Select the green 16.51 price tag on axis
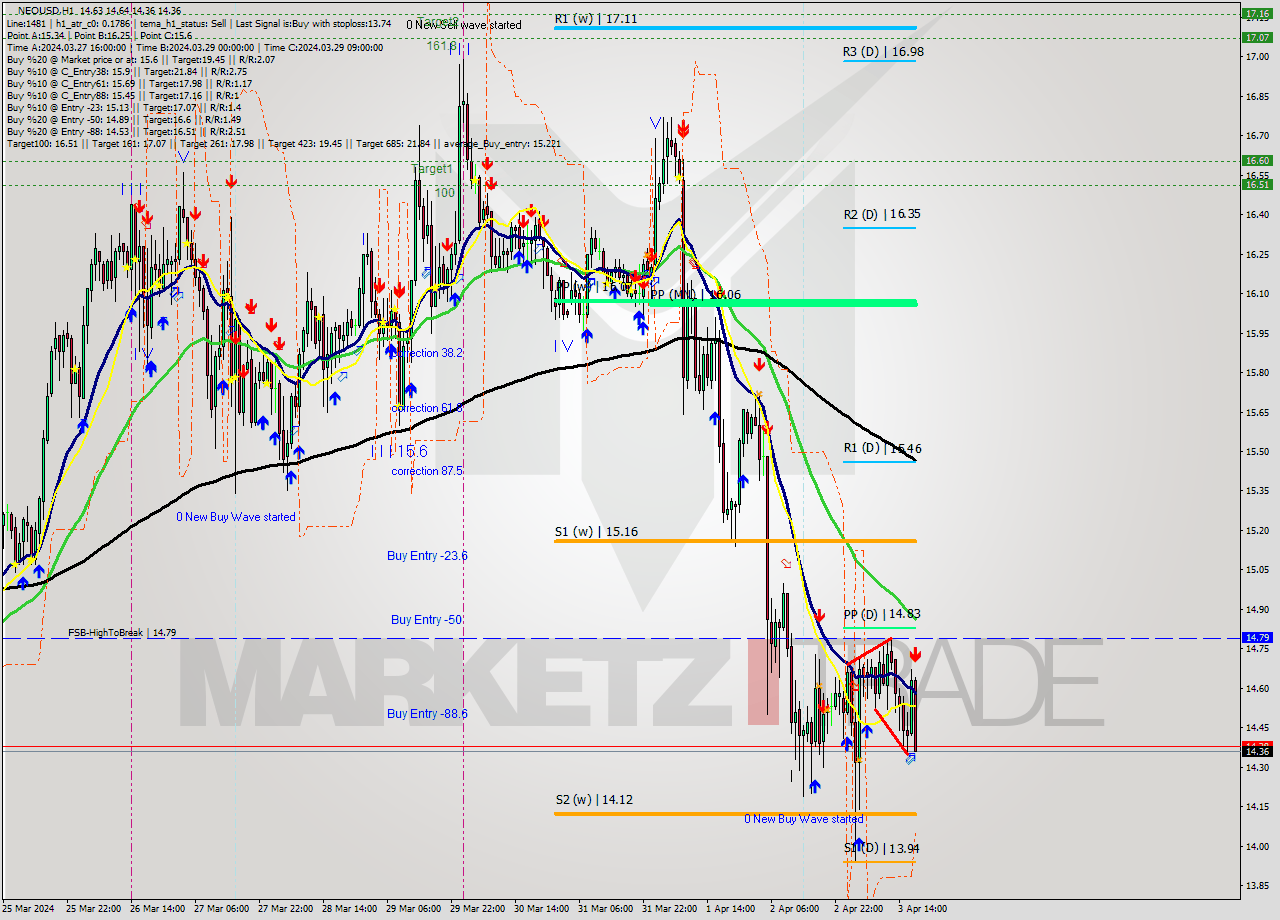 [x=1257, y=184]
